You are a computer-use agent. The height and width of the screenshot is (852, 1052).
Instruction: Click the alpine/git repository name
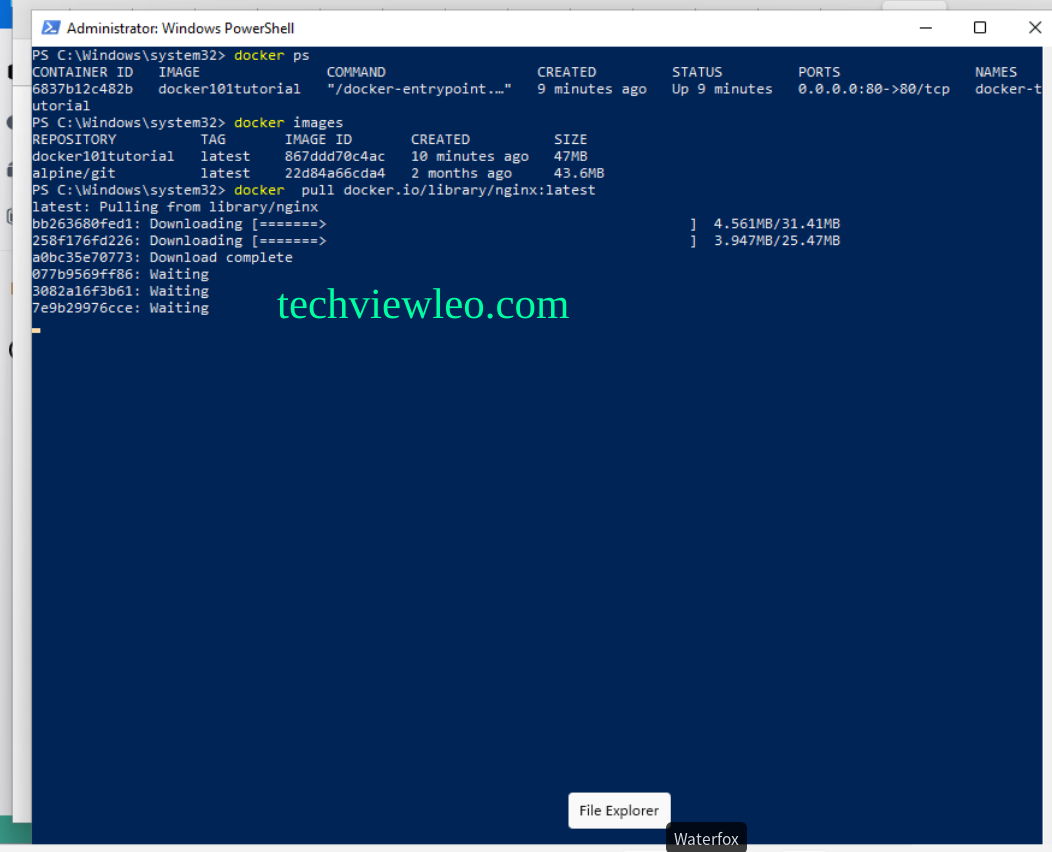click(74, 173)
